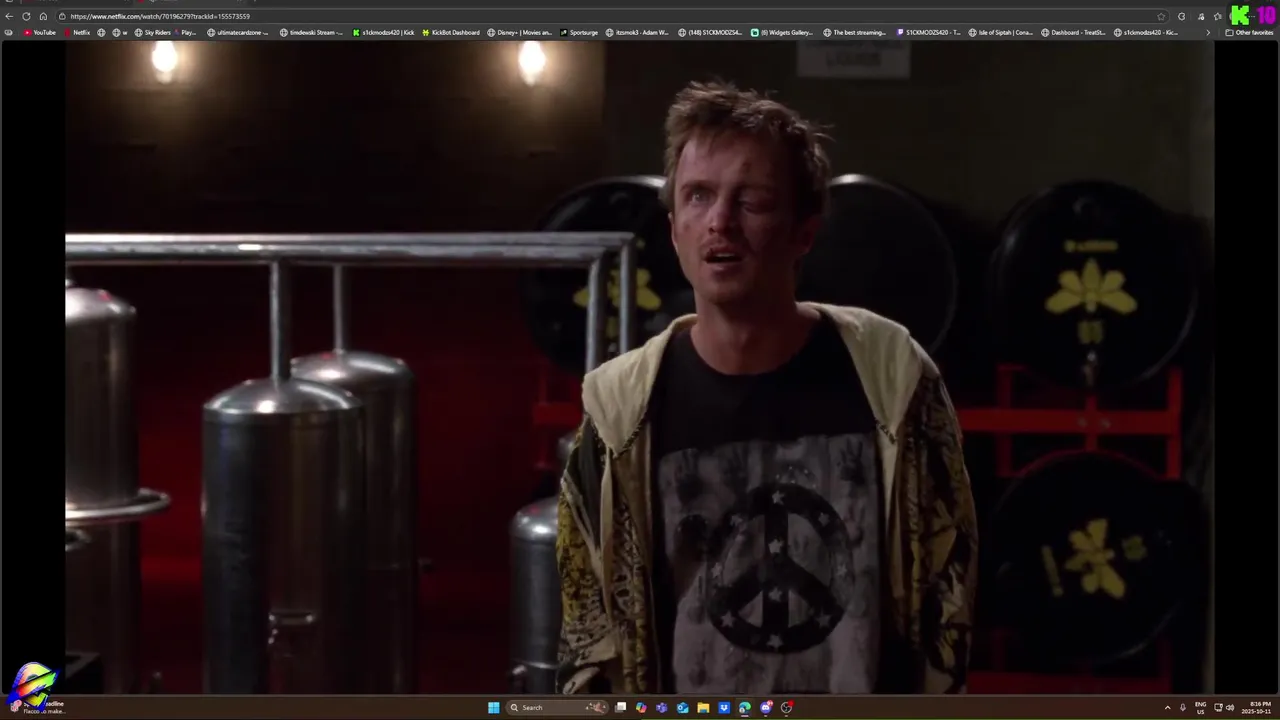Open the Isle of Siptah bookmark
Screen dimensions: 1280x720
[x=1000, y=32]
